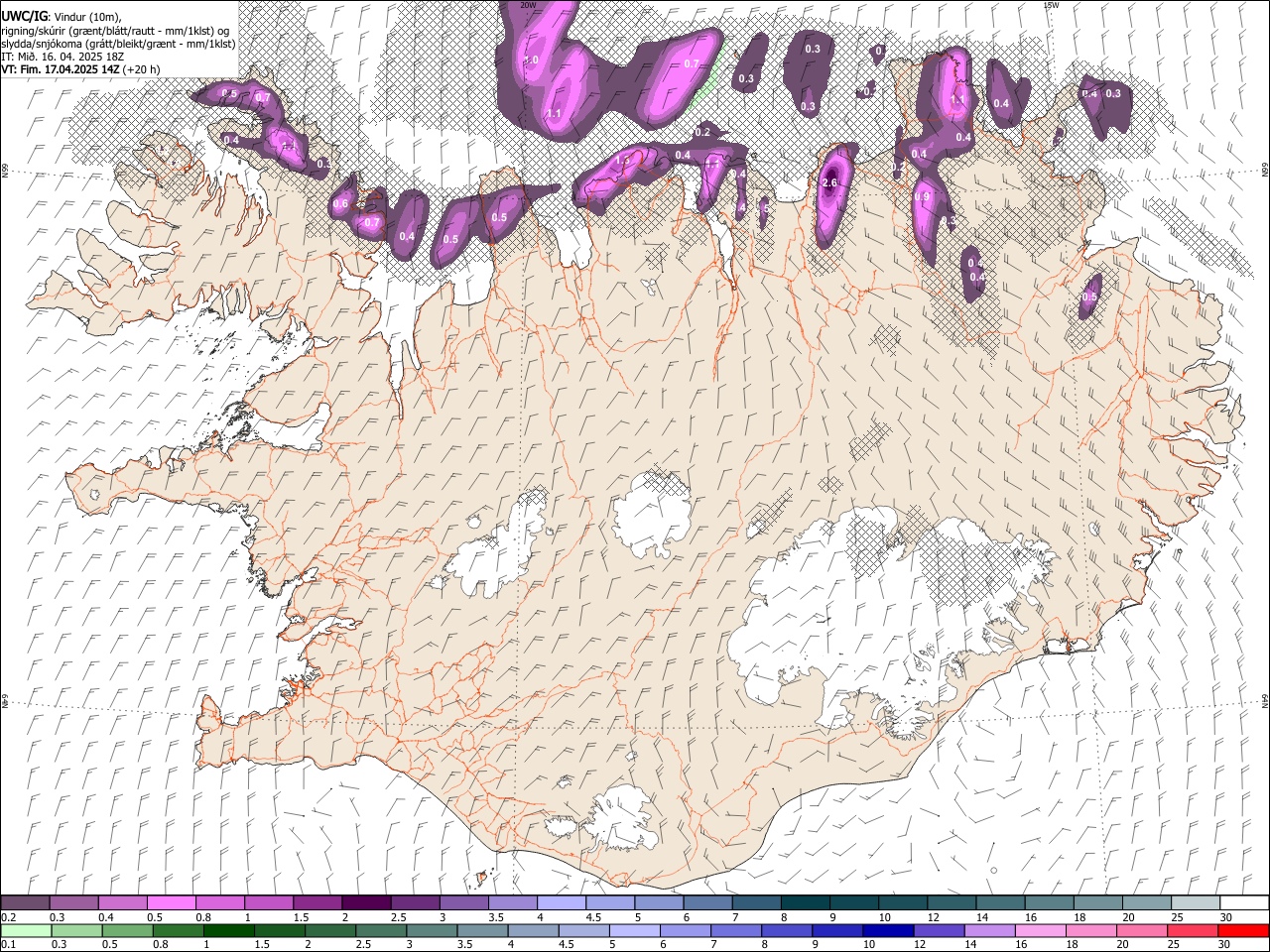Click the '15W' longitude label
1270x952 pixels.
click(1051, 5)
